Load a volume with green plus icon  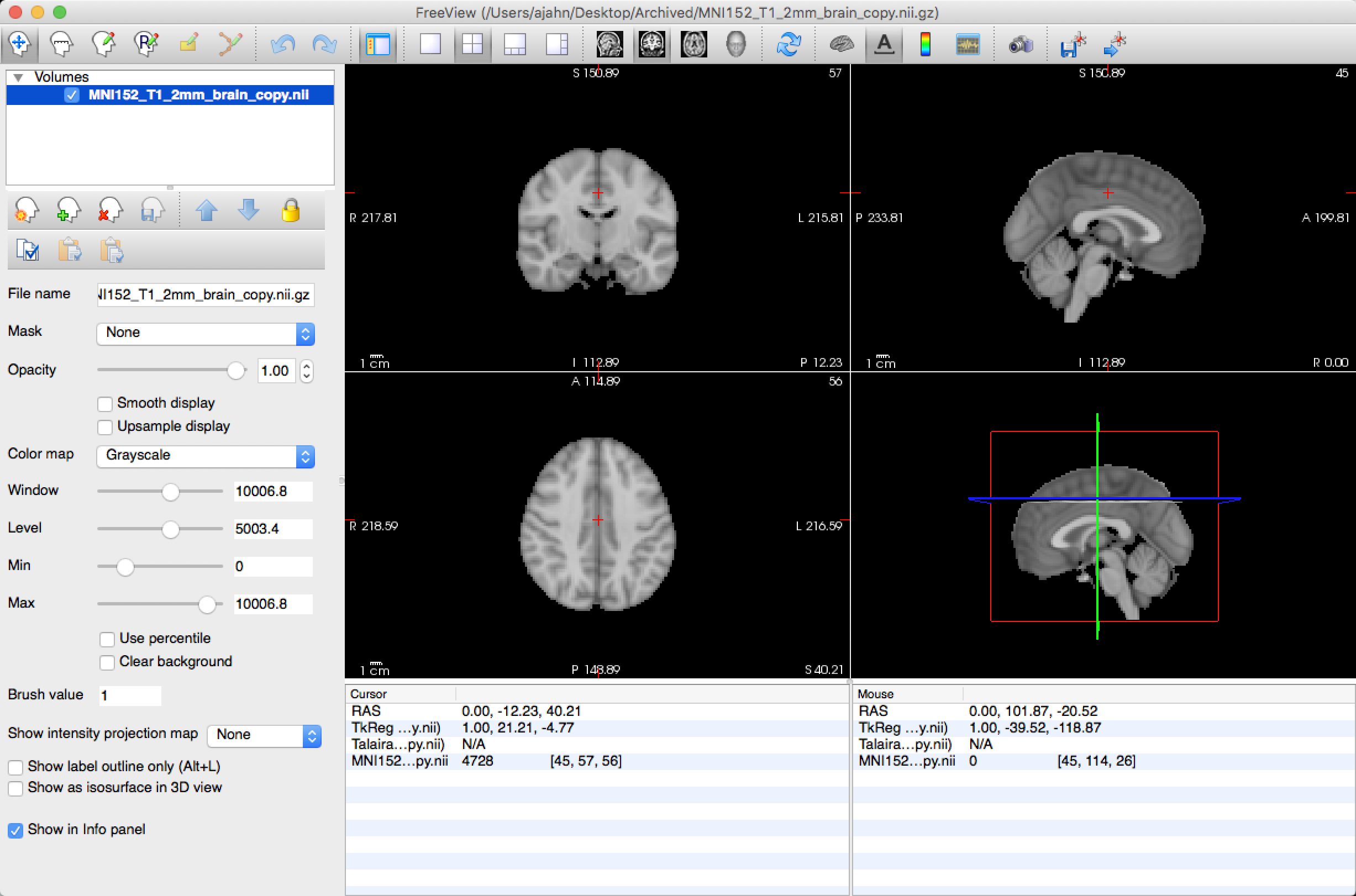click(69, 210)
